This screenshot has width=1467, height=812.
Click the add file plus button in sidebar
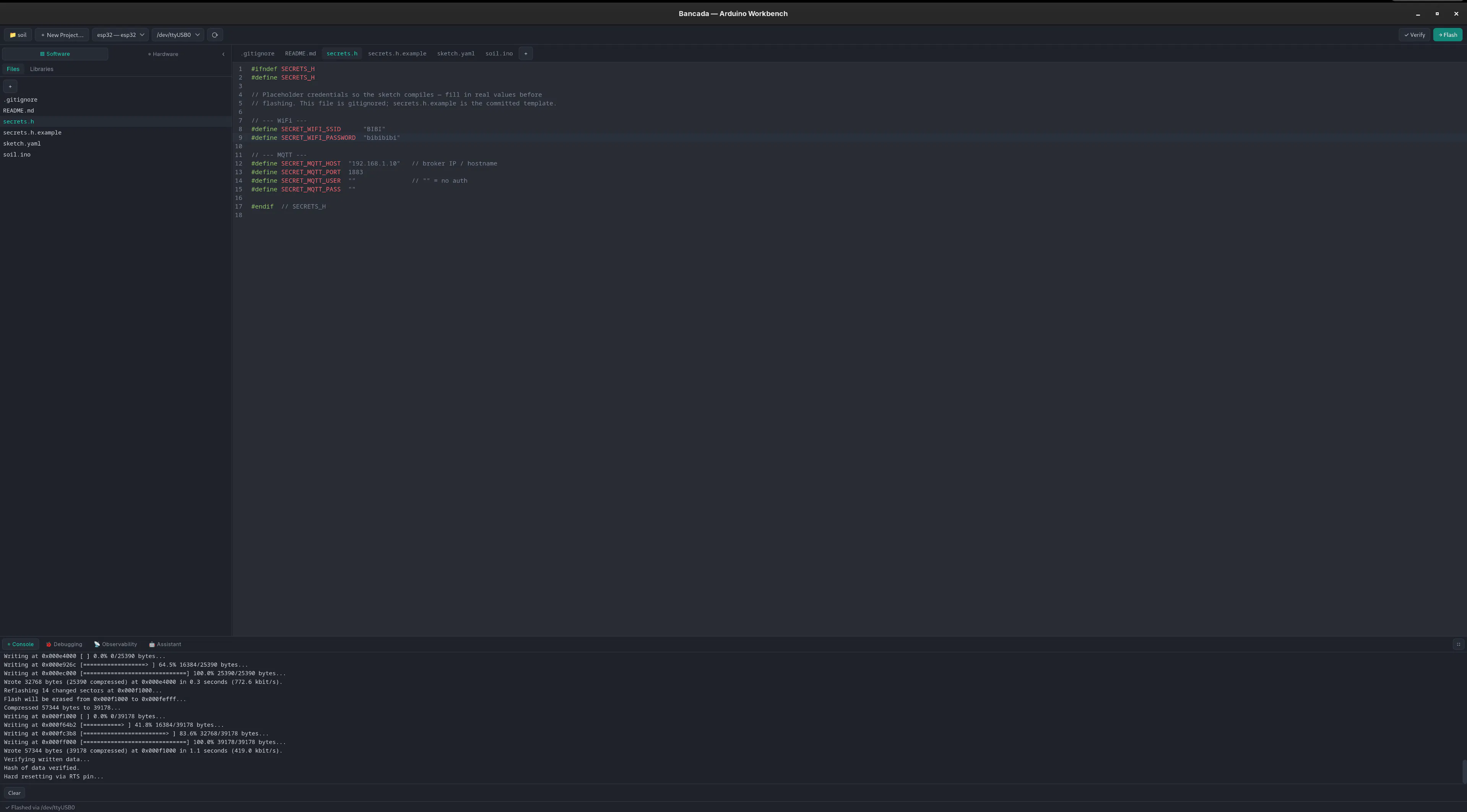coord(10,86)
